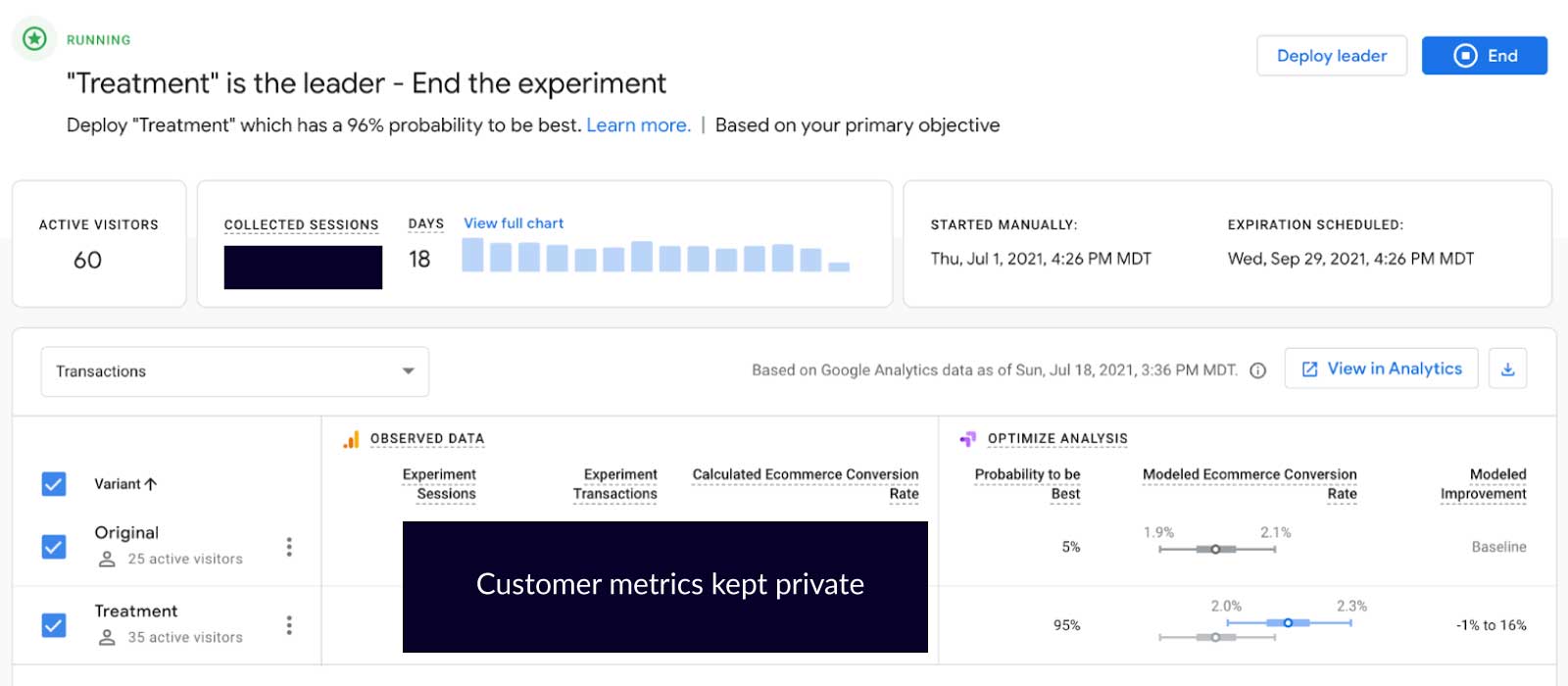1568x686 pixels.
Task: Open the Treatment variant three-dot menu
Action: [289, 625]
